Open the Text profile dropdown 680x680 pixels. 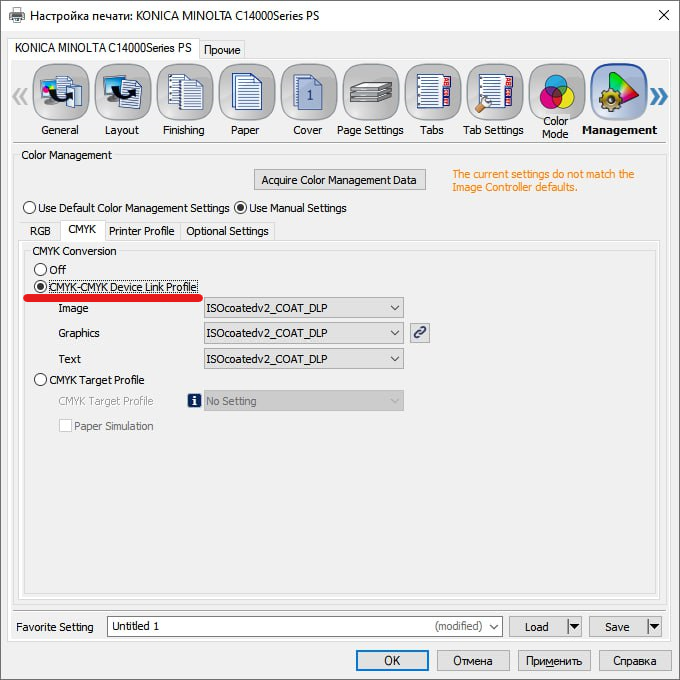[304, 359]
